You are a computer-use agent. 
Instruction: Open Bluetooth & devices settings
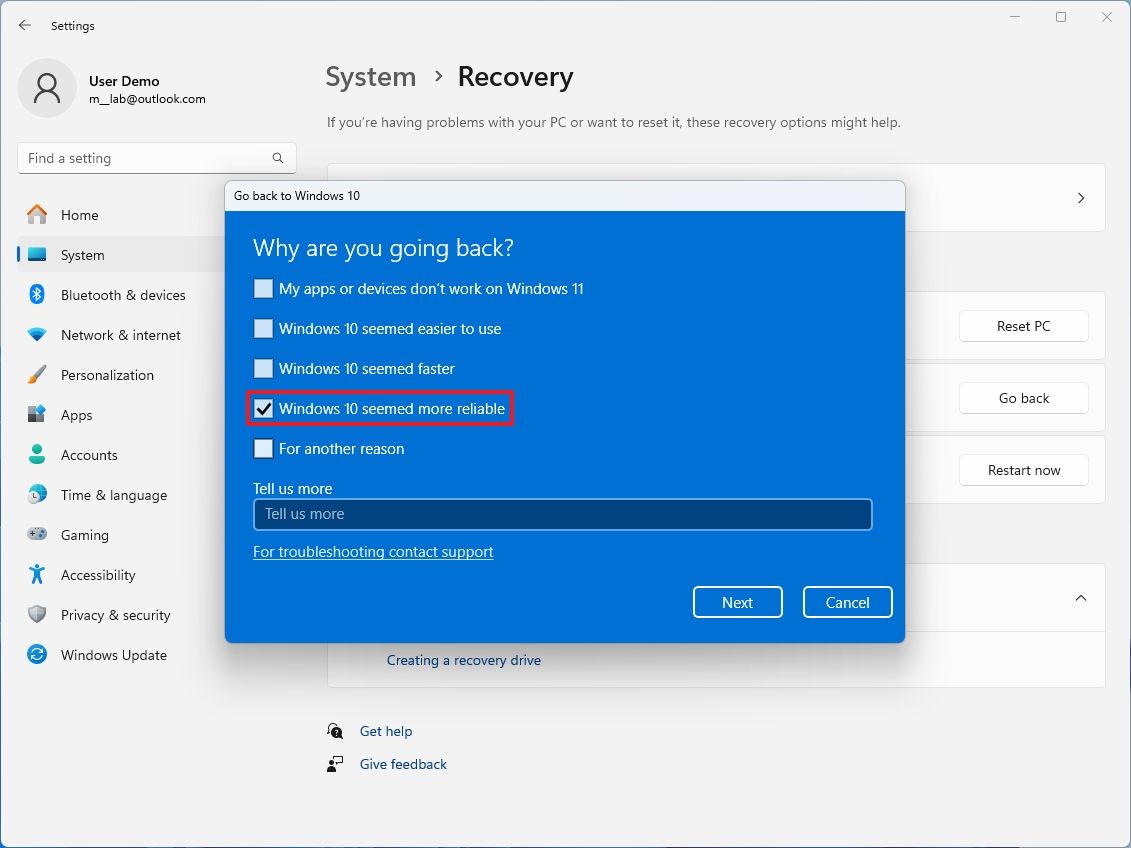(123, 295)
